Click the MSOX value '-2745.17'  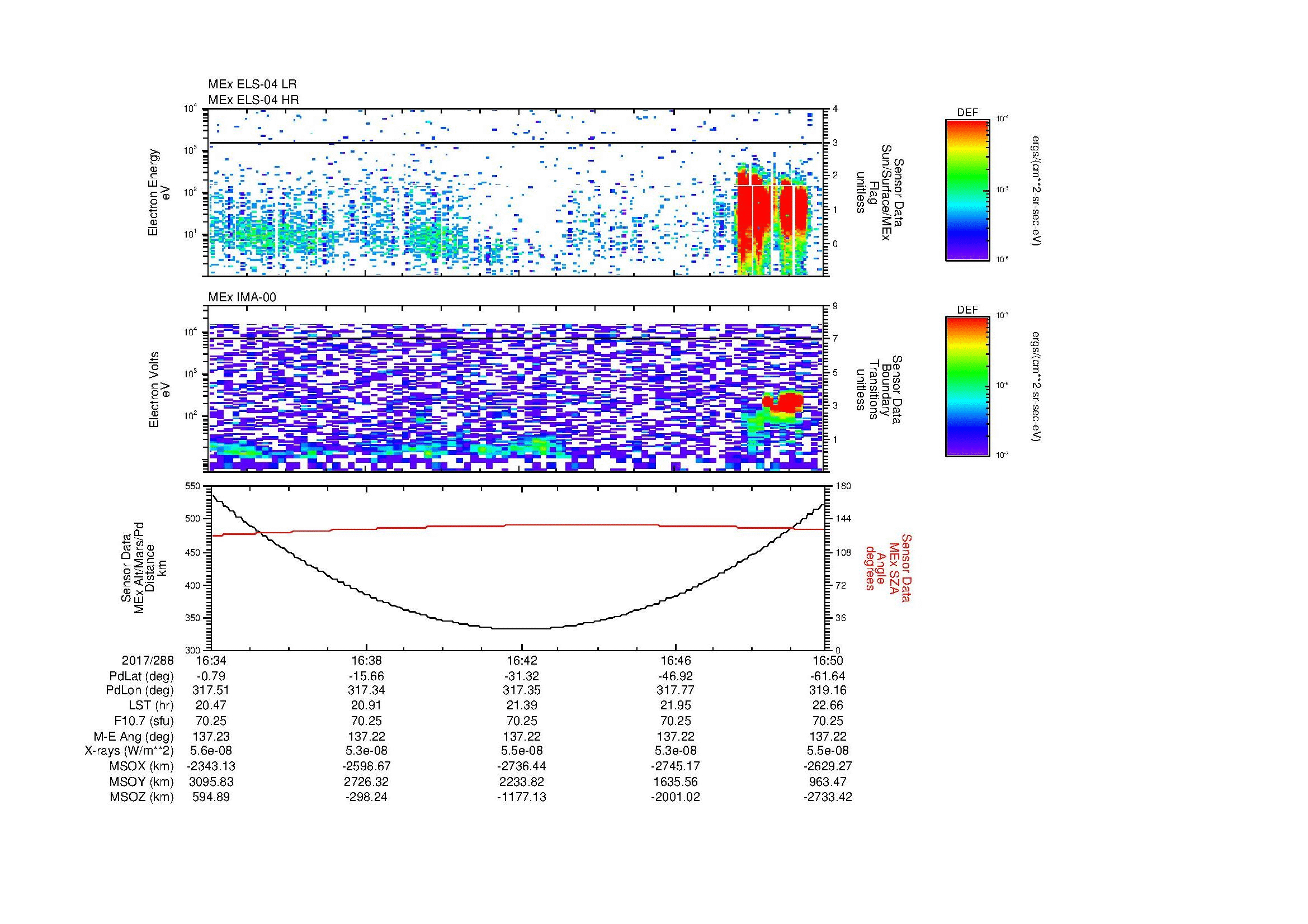pos(676,766)
